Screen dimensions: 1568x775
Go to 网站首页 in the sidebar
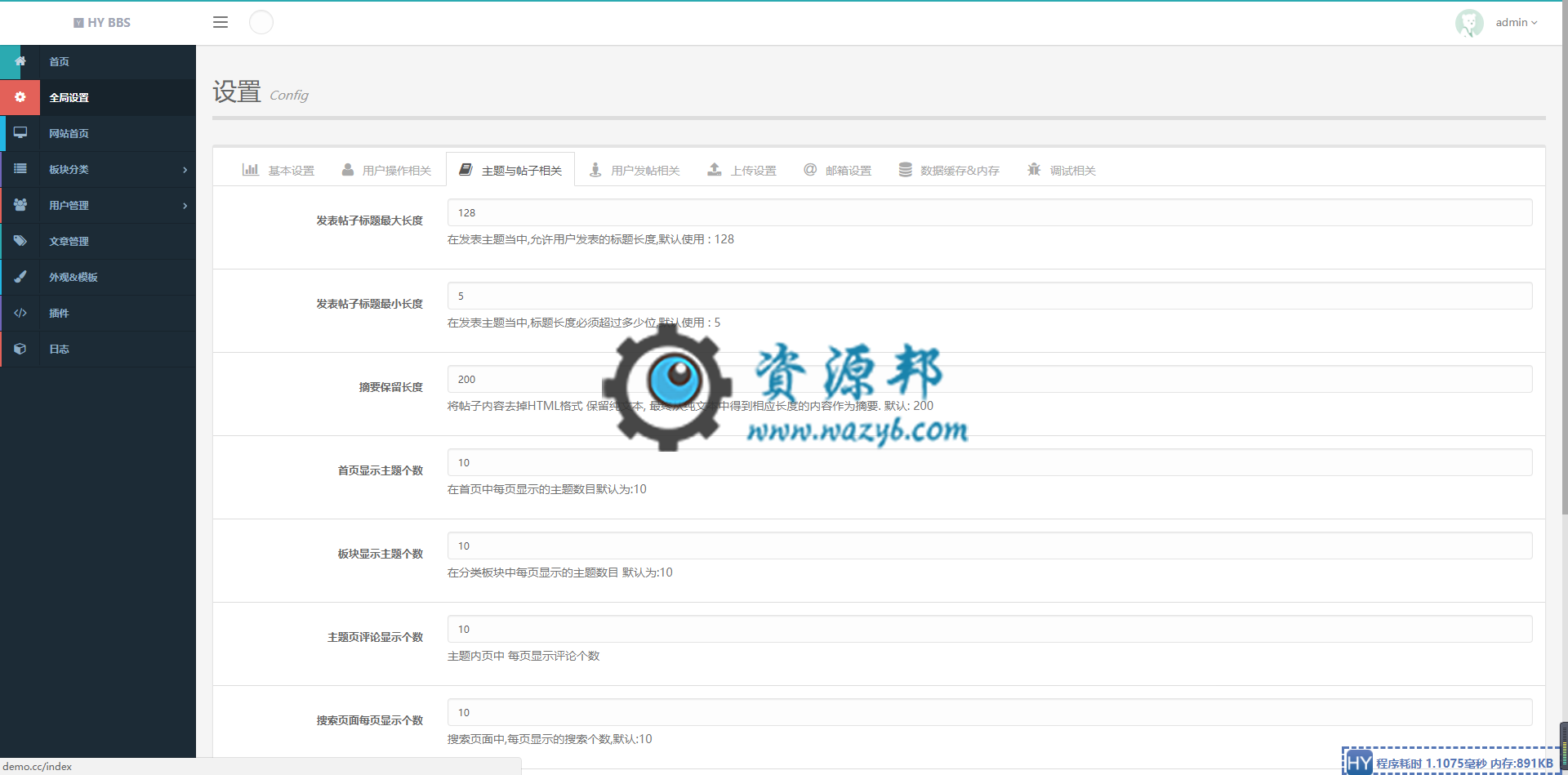98,133
